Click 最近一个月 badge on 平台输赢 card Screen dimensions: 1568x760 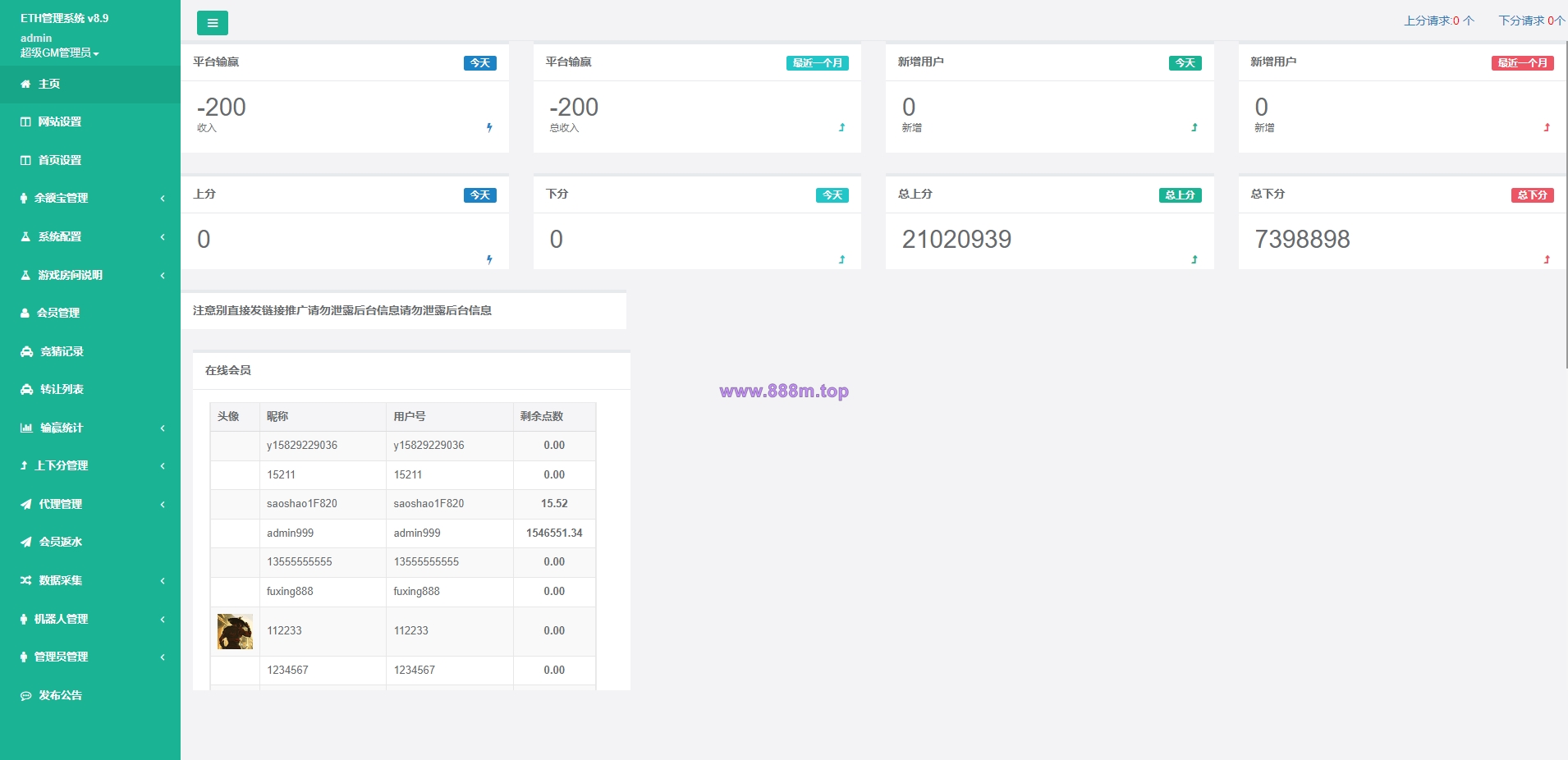pos(818,63)
